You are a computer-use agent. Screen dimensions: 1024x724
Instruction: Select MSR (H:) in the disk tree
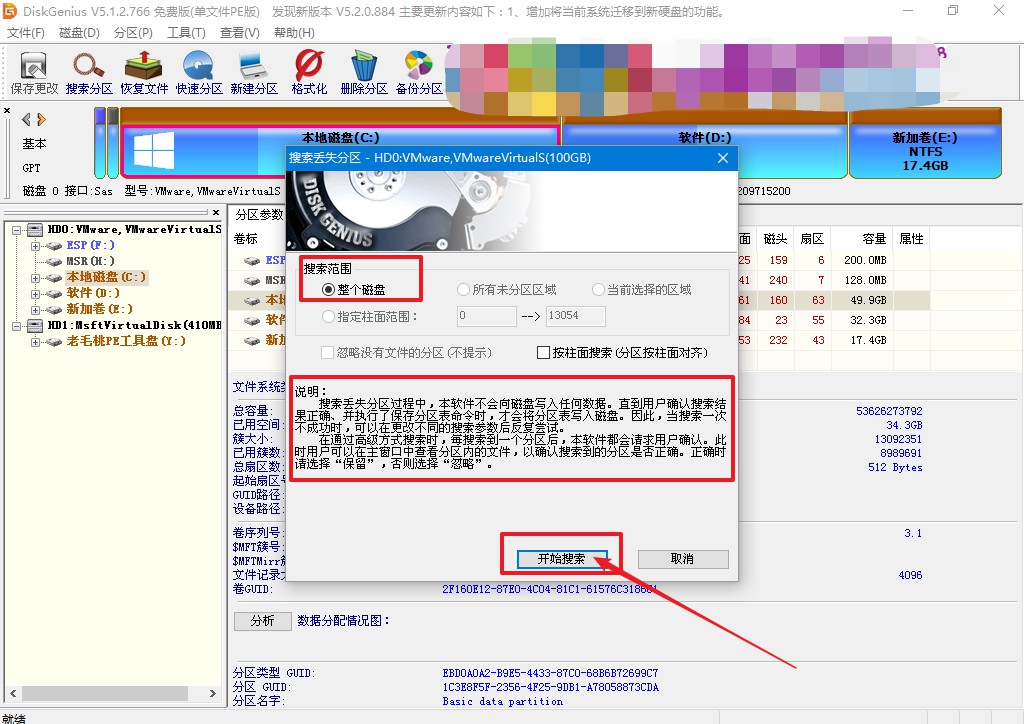tap(90, 261)
